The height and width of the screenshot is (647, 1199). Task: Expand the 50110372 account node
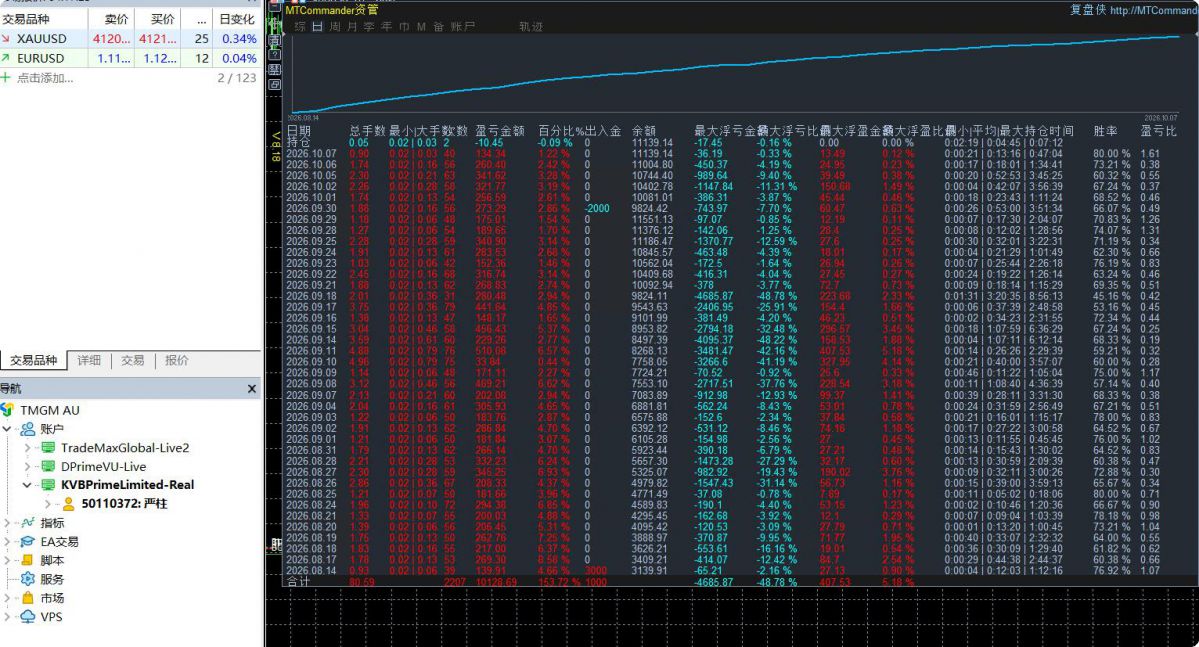[x=47, y=504]
